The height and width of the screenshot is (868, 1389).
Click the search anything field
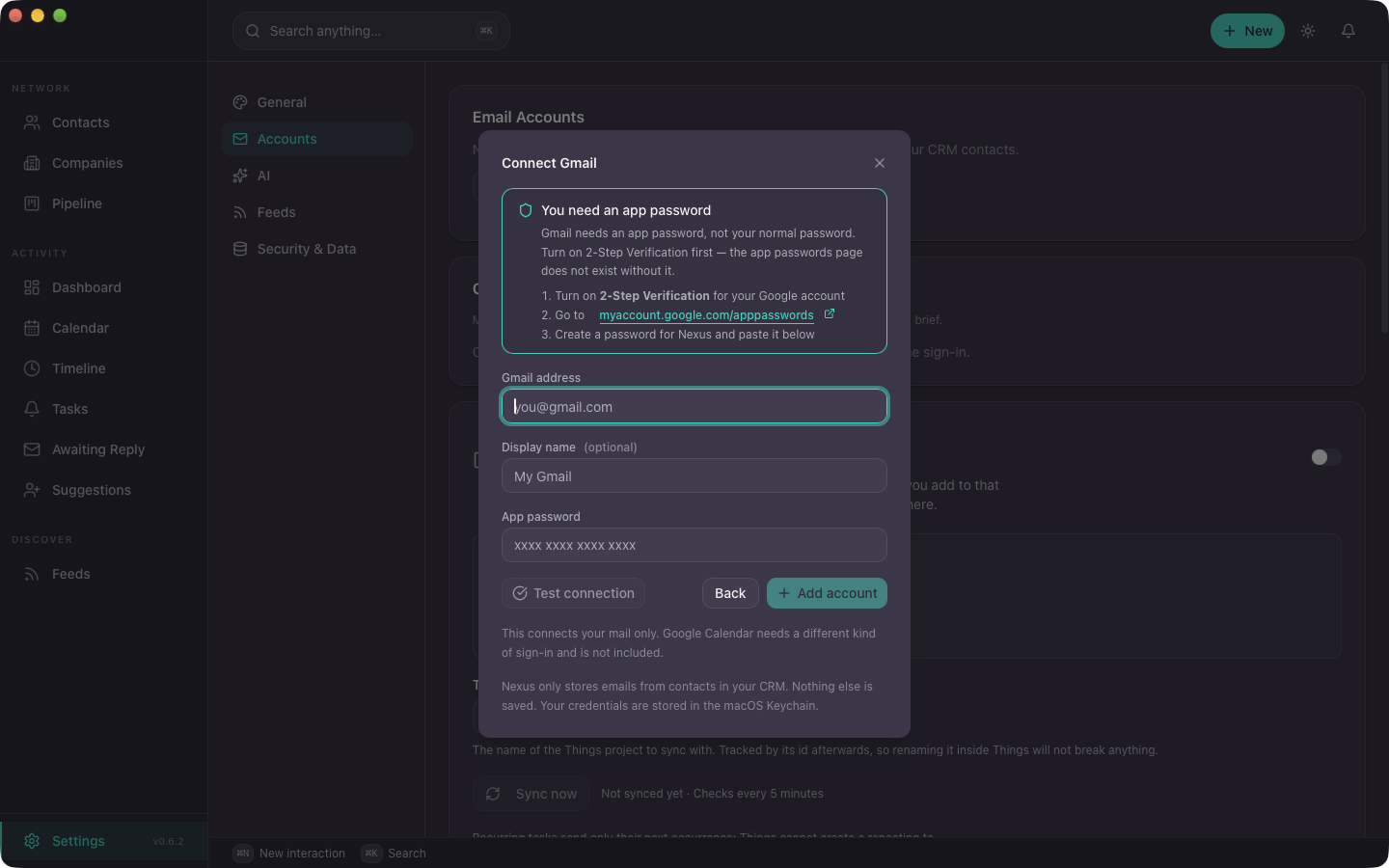point(371,31)
